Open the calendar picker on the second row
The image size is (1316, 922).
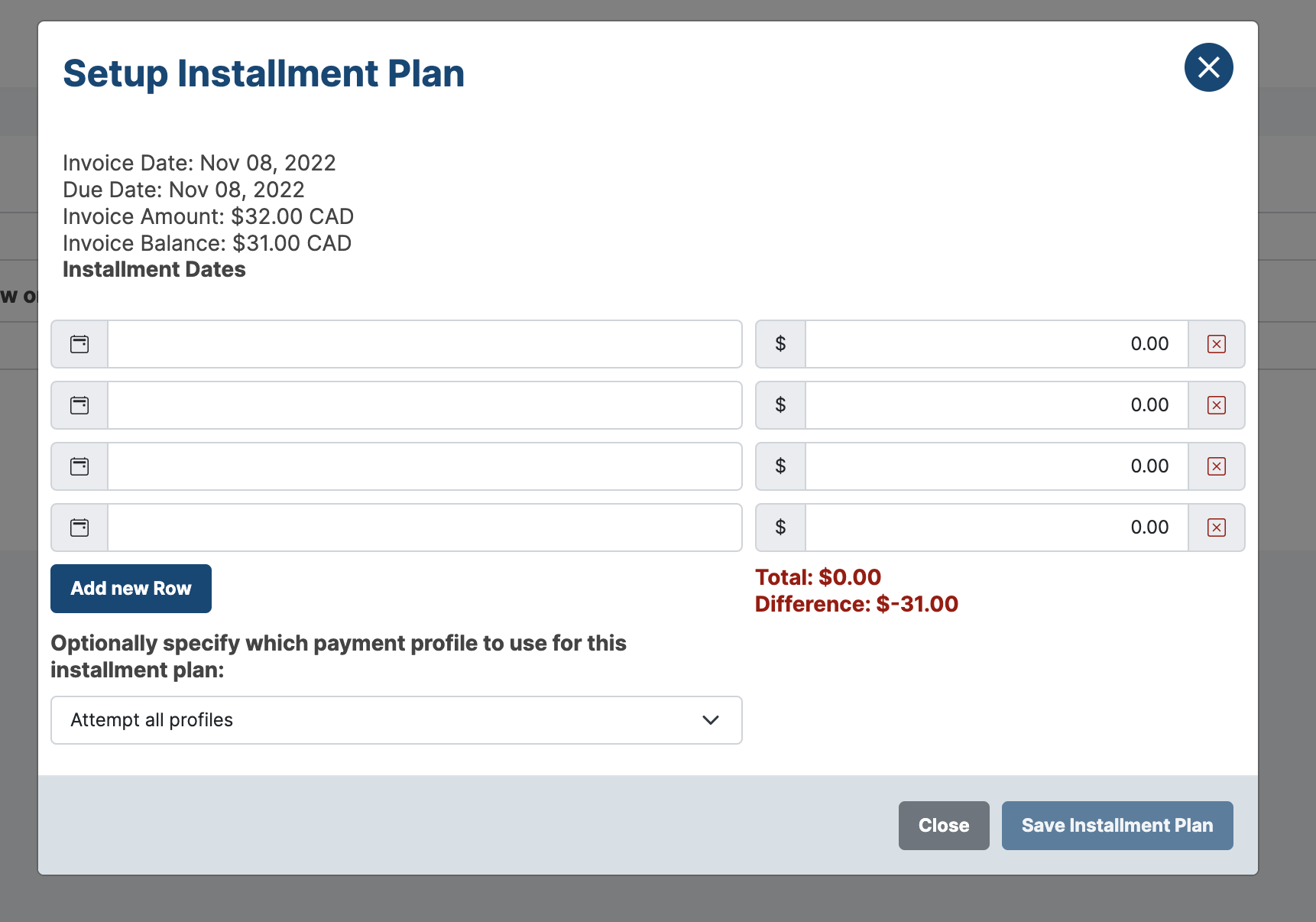point(79,405)
